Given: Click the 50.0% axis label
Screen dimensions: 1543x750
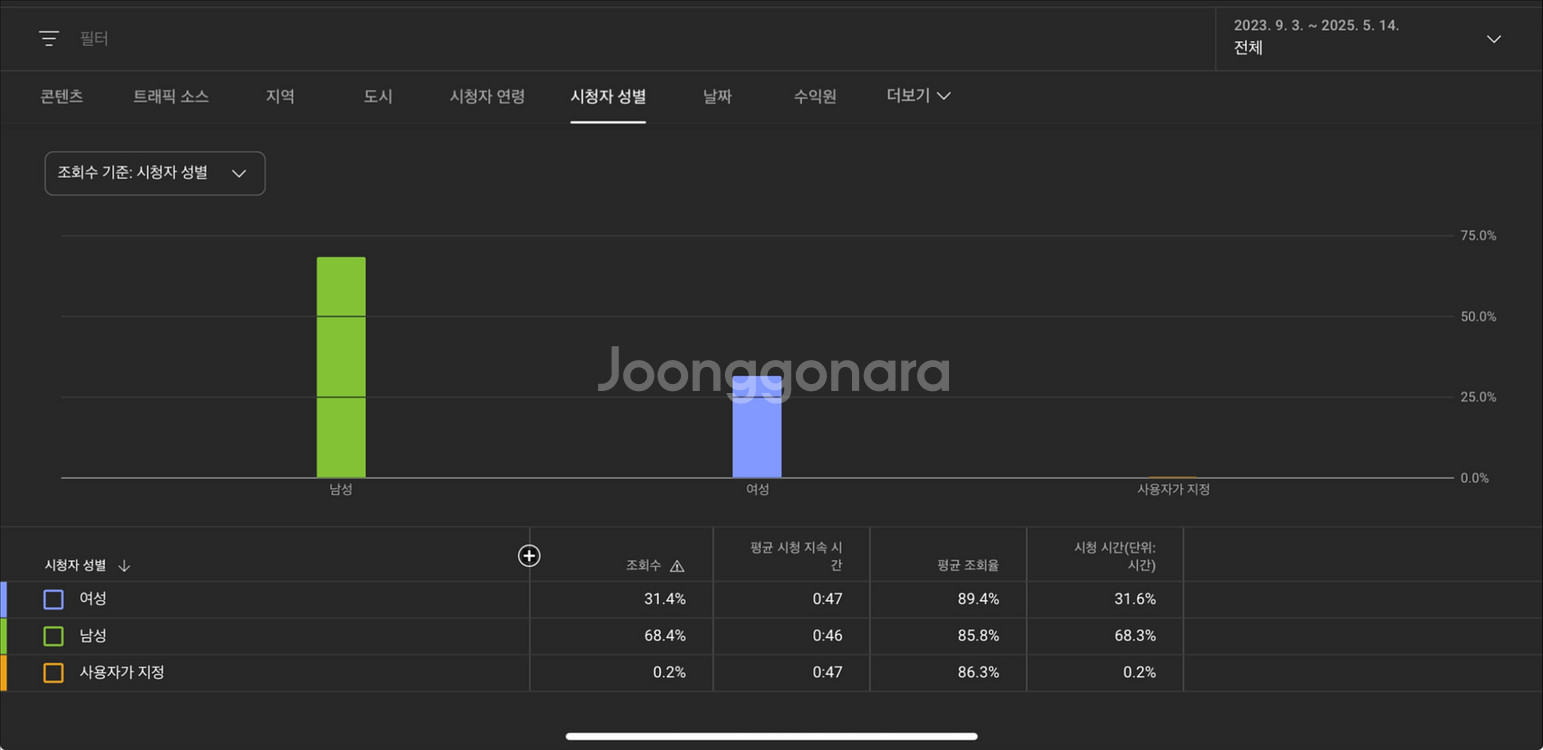Looking at the screenshot, I should click(x=1478, y=317).
